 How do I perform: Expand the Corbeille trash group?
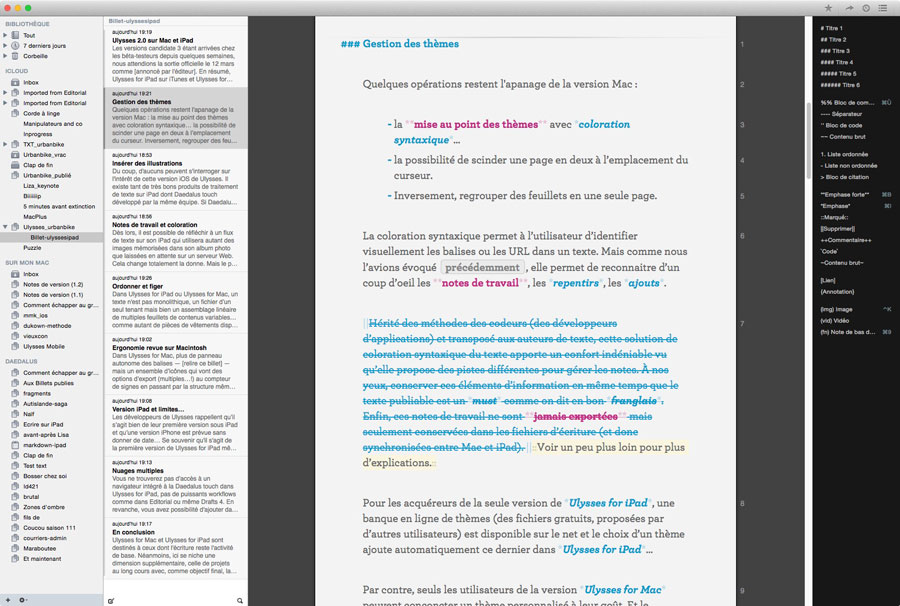pos(5,56)
